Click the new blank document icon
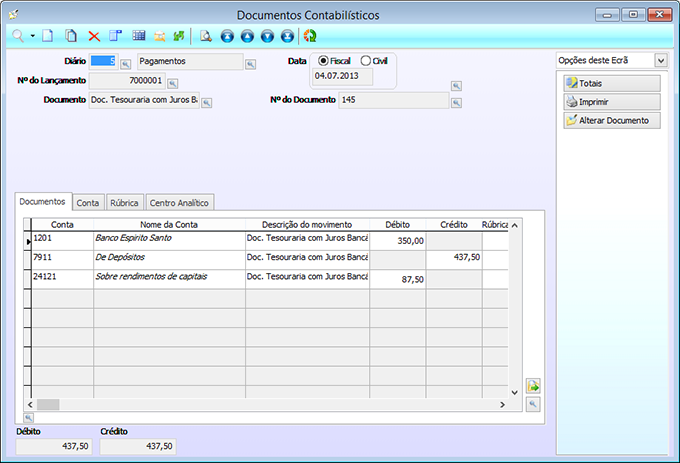This screenshot has width=680, height=463. [48, 36]
